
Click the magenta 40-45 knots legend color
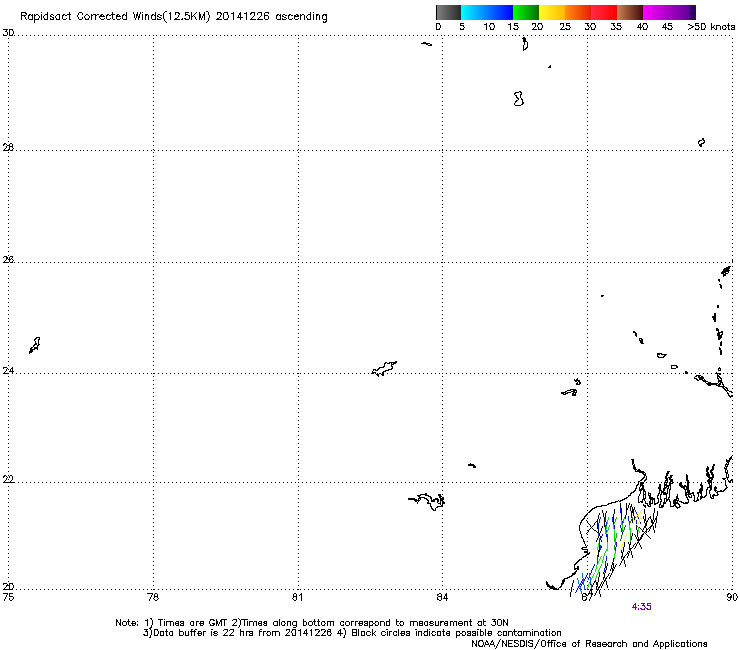[x=656, y=12]
